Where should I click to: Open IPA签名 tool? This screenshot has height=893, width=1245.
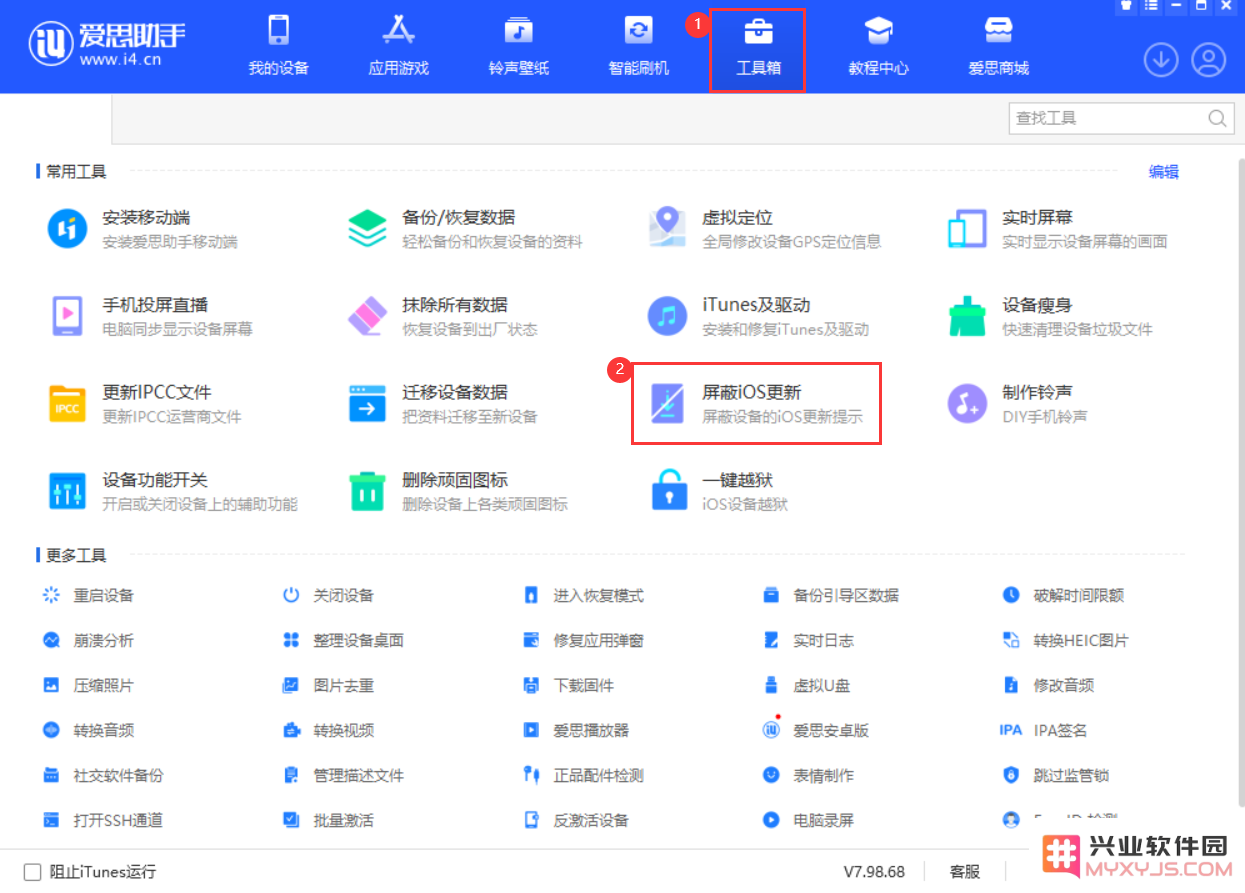[x=1044, y=730]
